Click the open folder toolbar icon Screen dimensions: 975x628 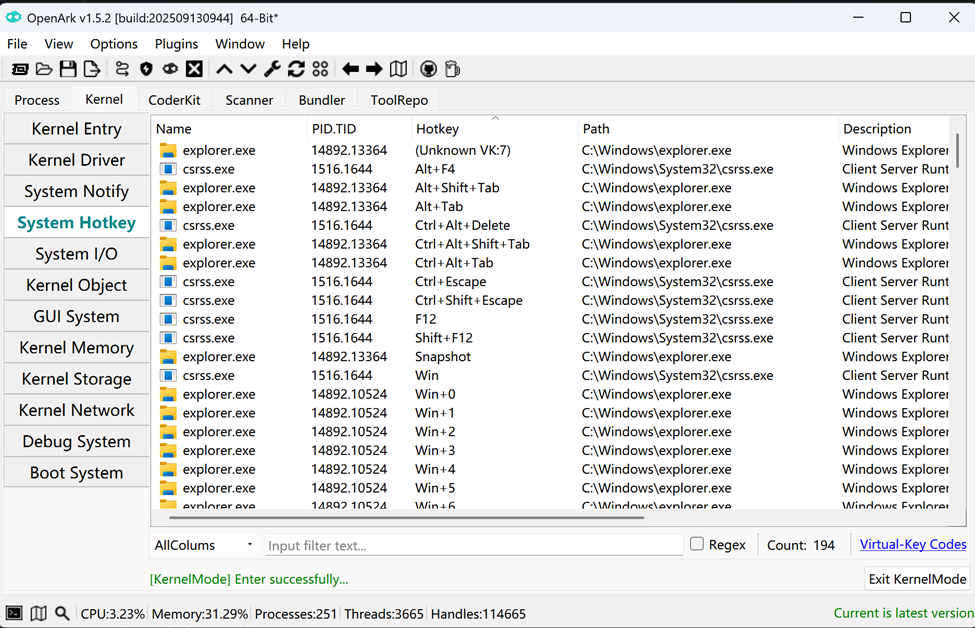click(44, 69)
